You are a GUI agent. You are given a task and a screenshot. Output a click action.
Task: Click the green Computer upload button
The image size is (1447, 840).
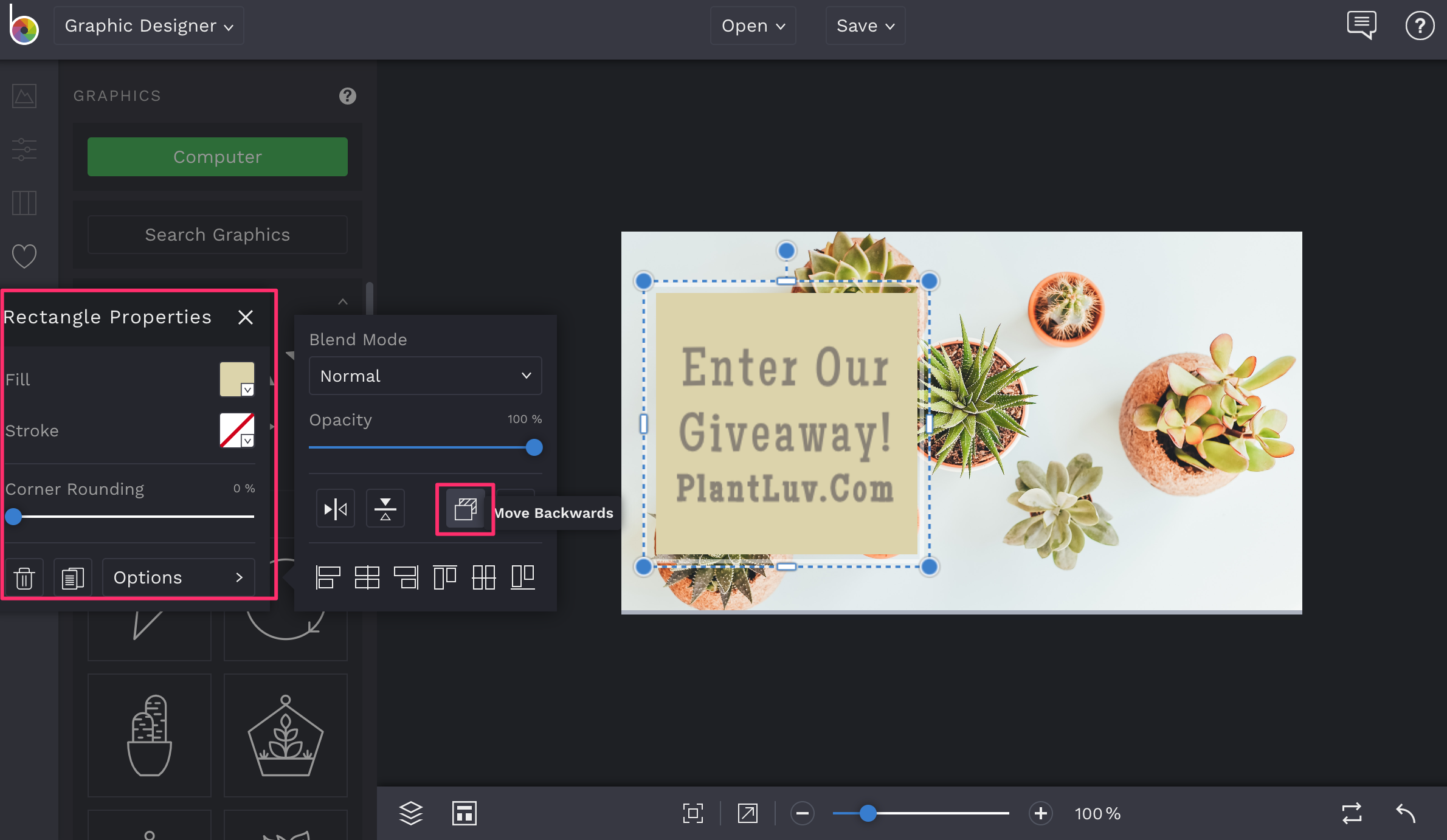(217, 156)
